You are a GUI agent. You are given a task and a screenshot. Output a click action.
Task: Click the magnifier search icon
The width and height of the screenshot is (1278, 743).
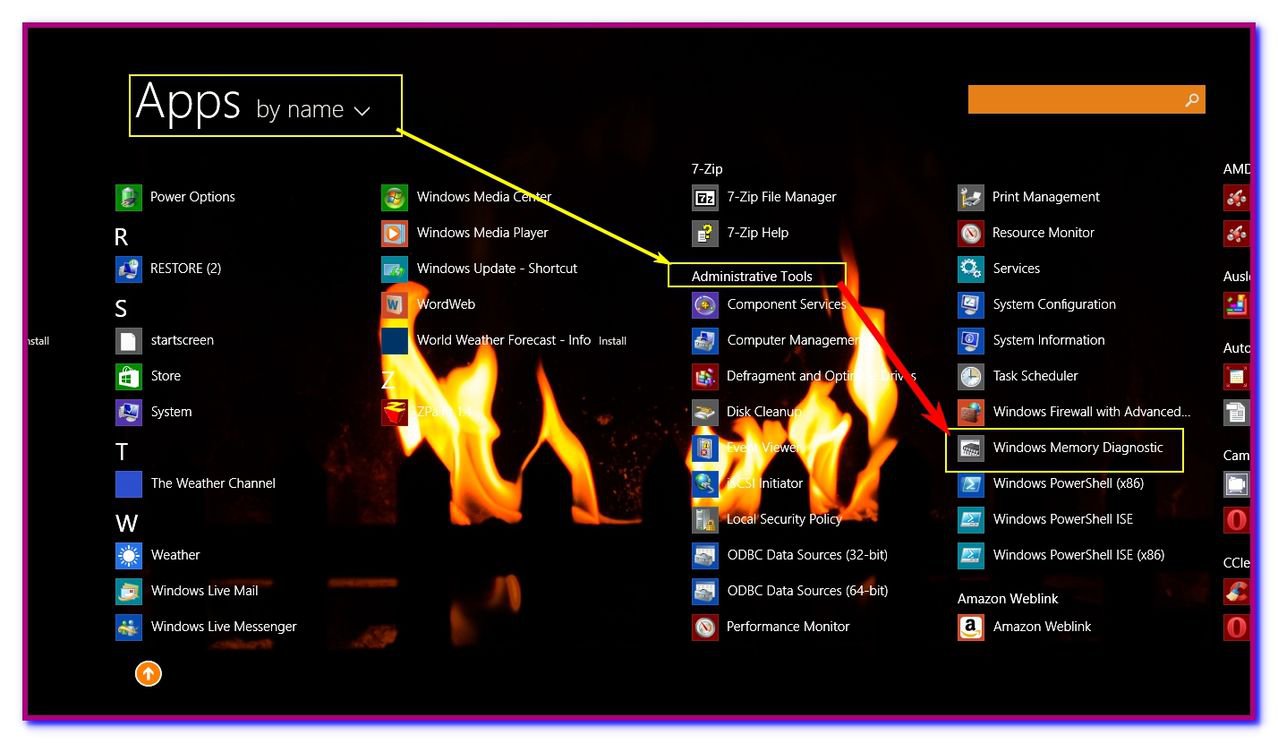pos(1192,99)
